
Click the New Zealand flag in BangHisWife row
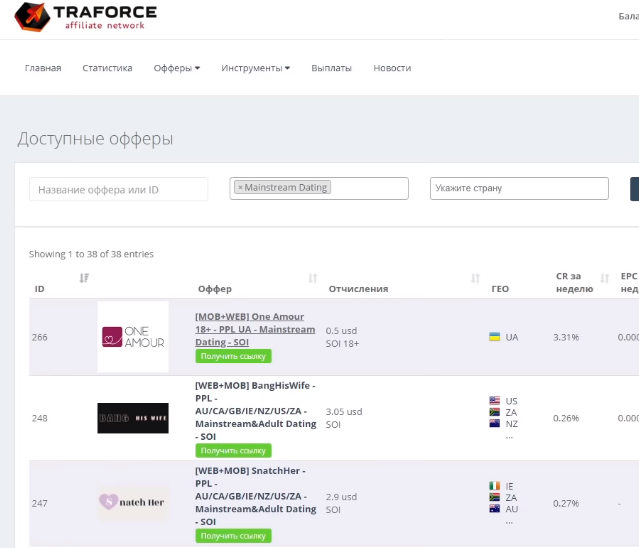494,423
